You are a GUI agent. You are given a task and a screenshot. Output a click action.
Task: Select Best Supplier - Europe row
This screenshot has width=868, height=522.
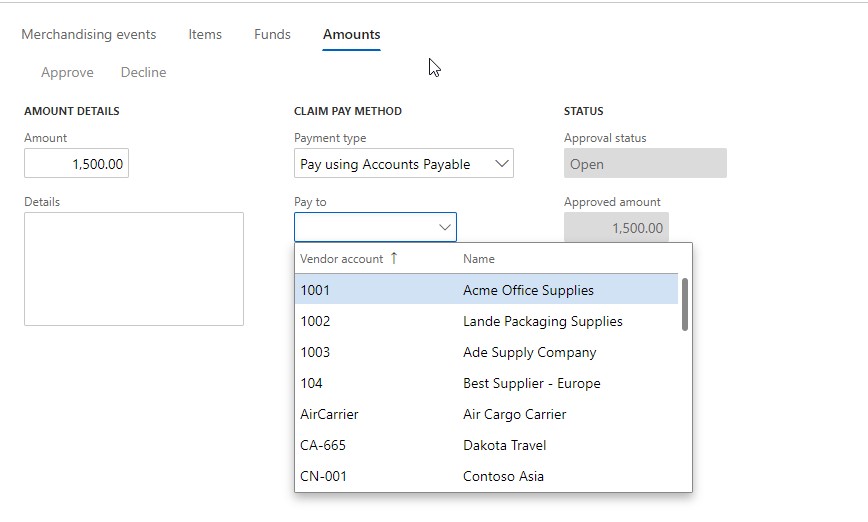[487, 383]
